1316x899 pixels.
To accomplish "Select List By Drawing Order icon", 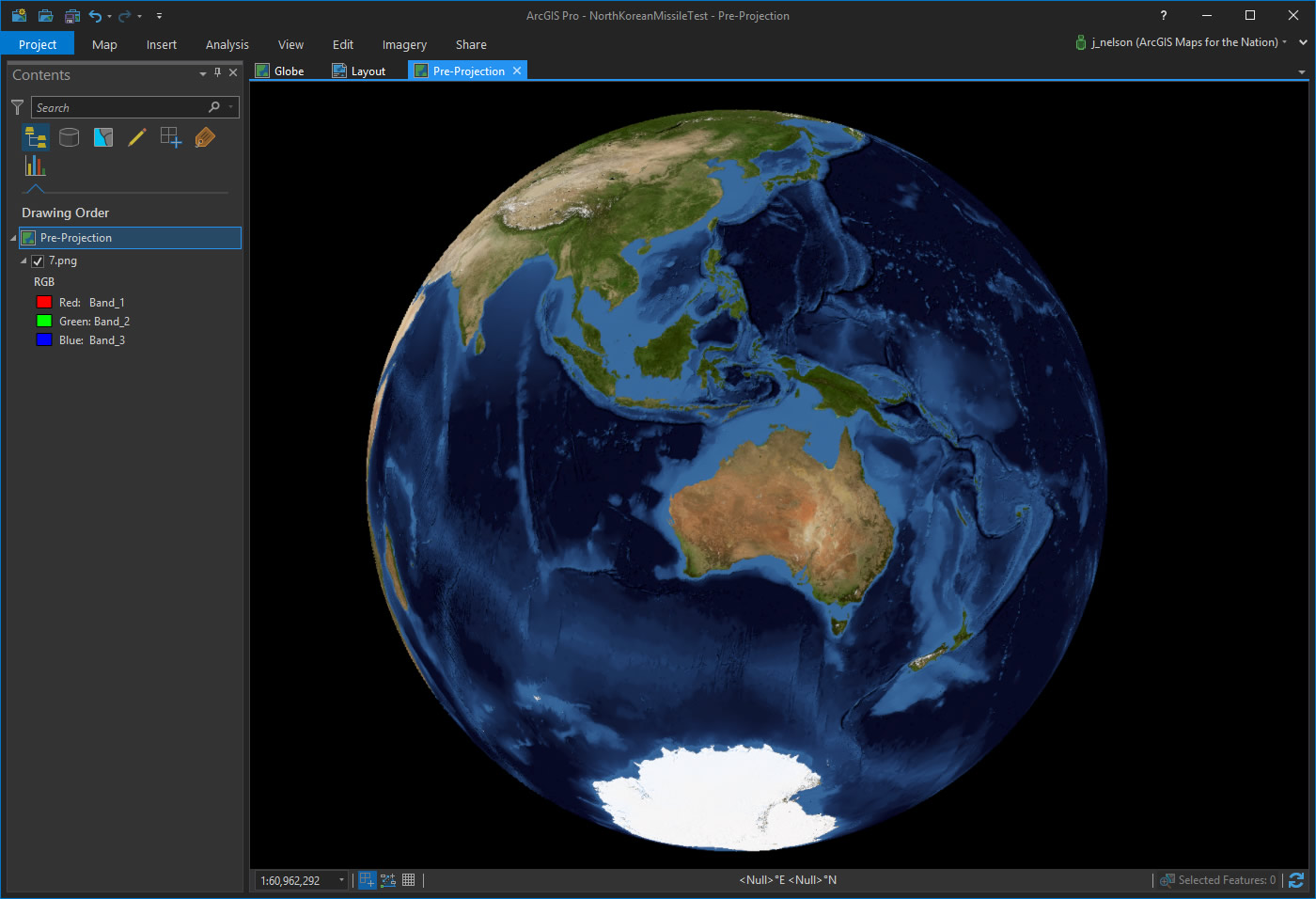I will [36, 138].
